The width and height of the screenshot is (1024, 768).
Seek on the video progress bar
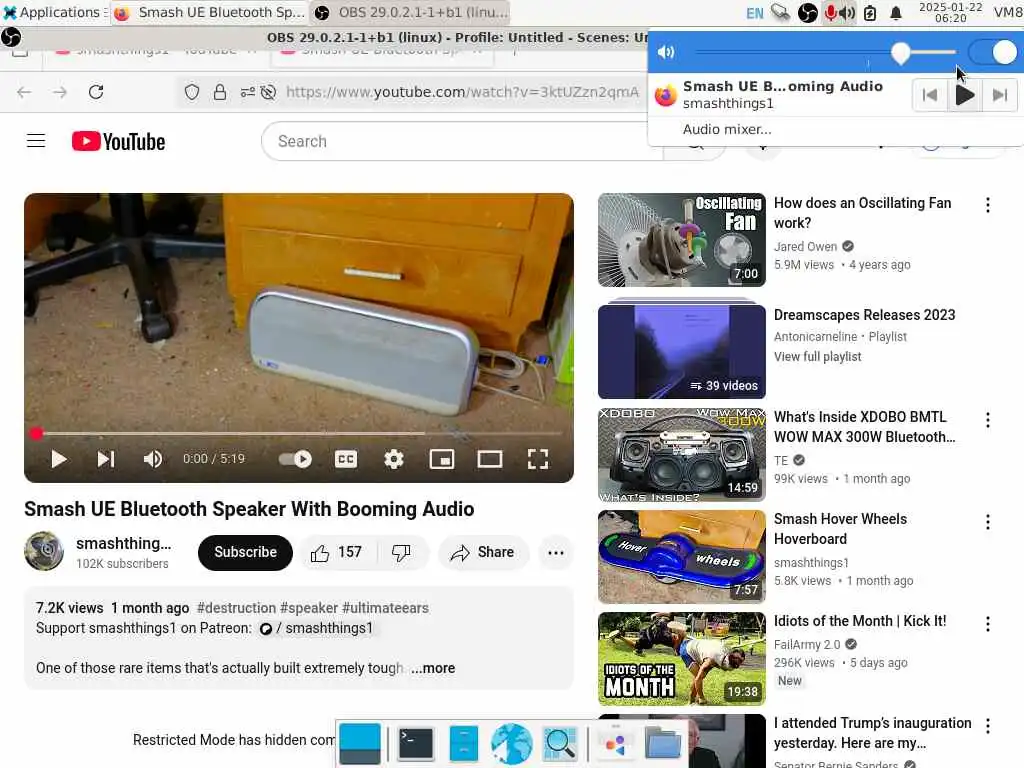(299, 433)
